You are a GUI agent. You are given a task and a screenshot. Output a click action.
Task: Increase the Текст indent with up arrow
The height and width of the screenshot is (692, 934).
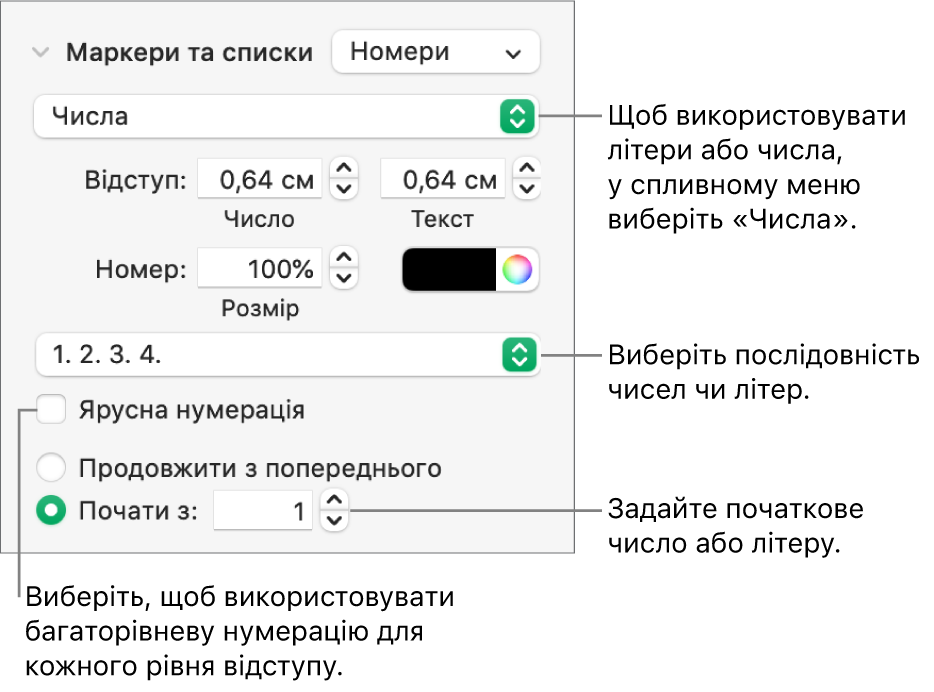point(527,170)
